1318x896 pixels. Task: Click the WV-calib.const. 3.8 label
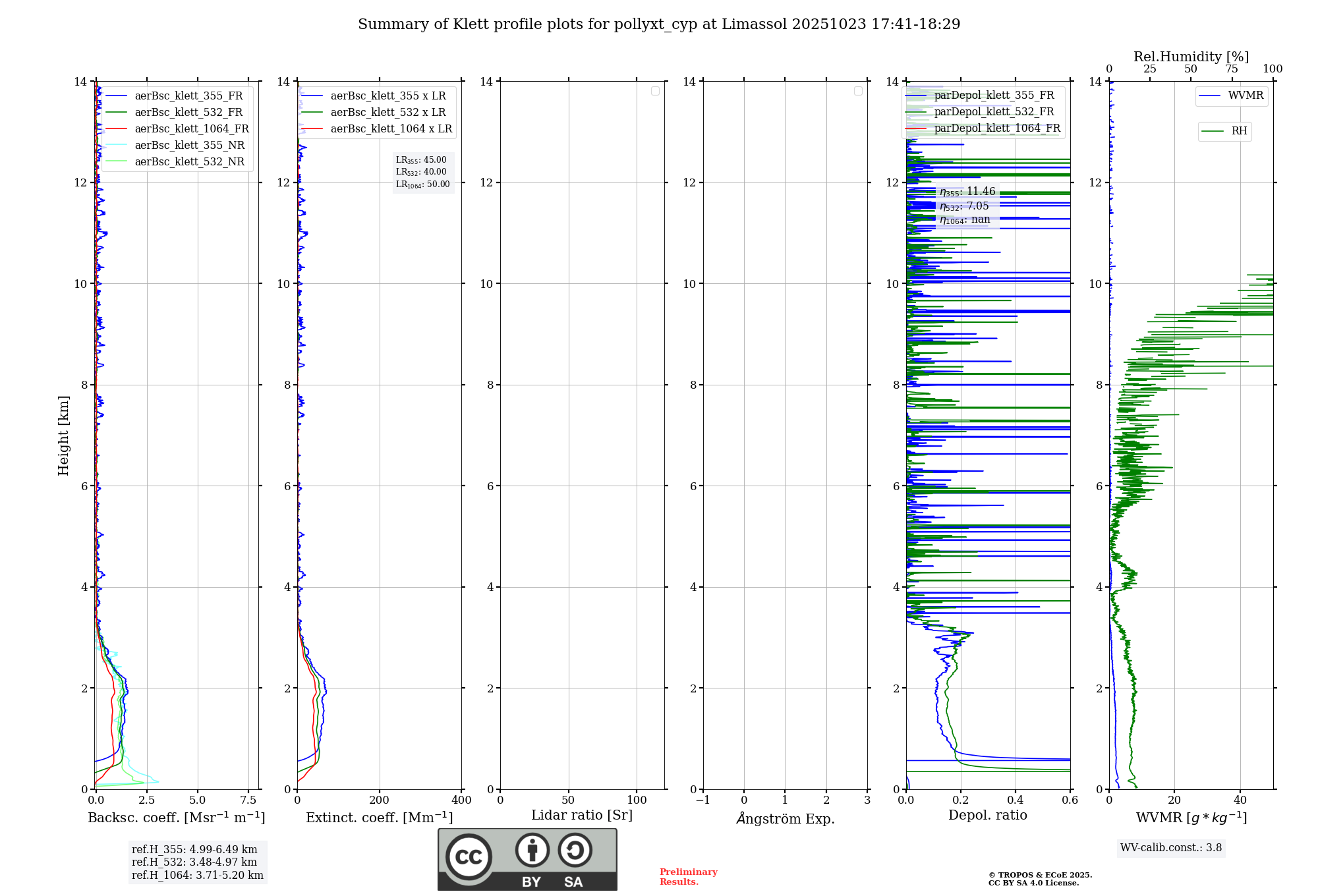point(1170,848)
